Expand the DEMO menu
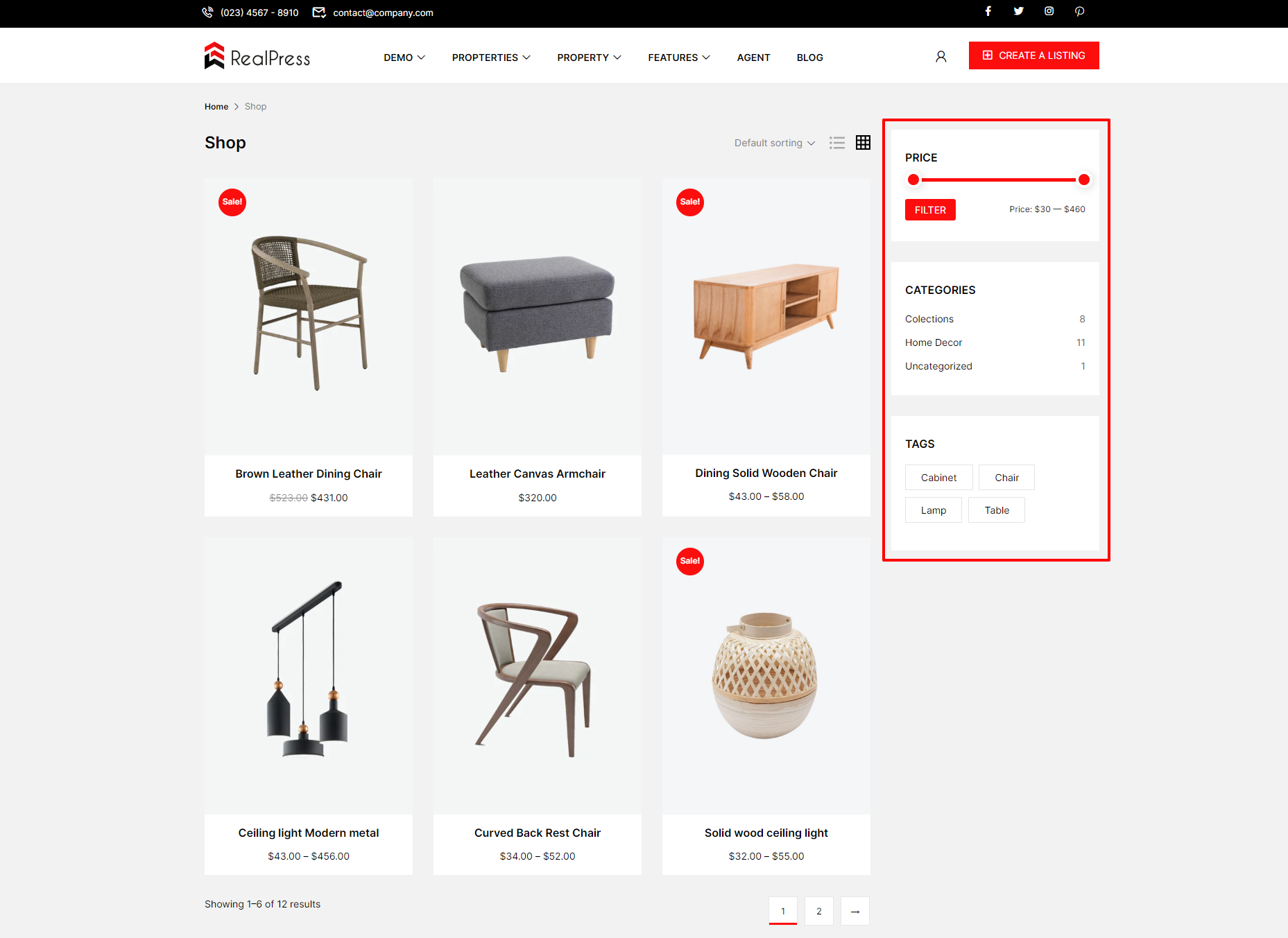The image size is (1288, 938). [404, 58]
